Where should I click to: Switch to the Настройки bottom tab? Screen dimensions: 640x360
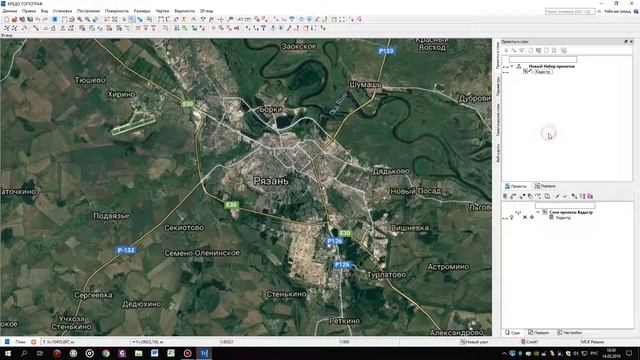tap(570, 333)
